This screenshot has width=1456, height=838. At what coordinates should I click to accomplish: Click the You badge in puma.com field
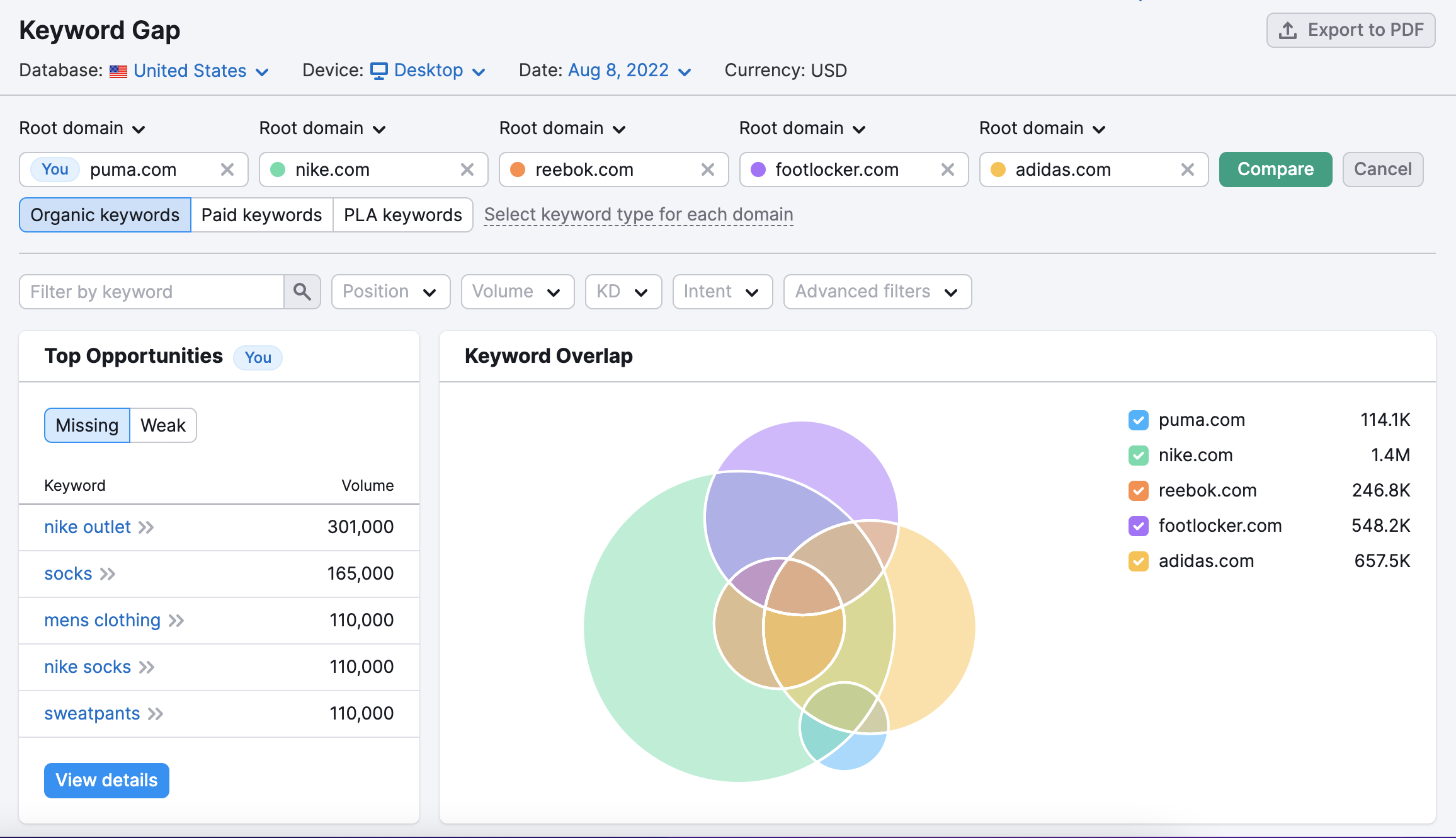click(55, 169)
